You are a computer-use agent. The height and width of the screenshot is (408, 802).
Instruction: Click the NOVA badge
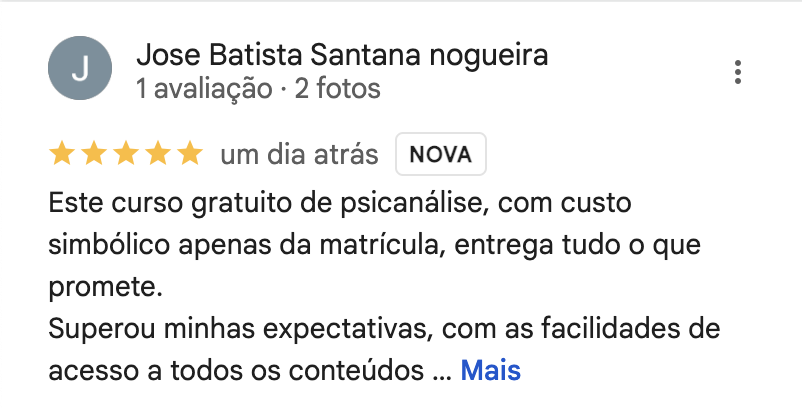(x=441, y=154)
